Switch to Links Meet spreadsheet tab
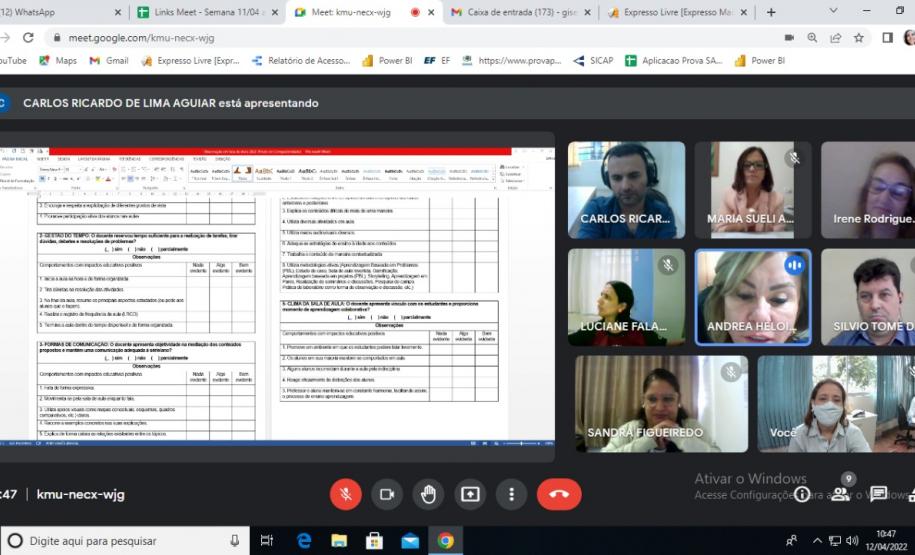The width and height of the screenshot is (915, 555). pos(205,12)
